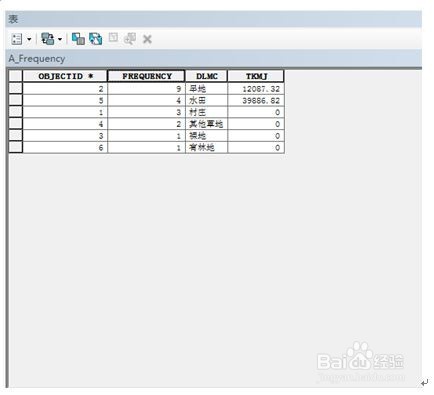Click the Clear Selection icon
434x395 pixels.
pos(113,38)
